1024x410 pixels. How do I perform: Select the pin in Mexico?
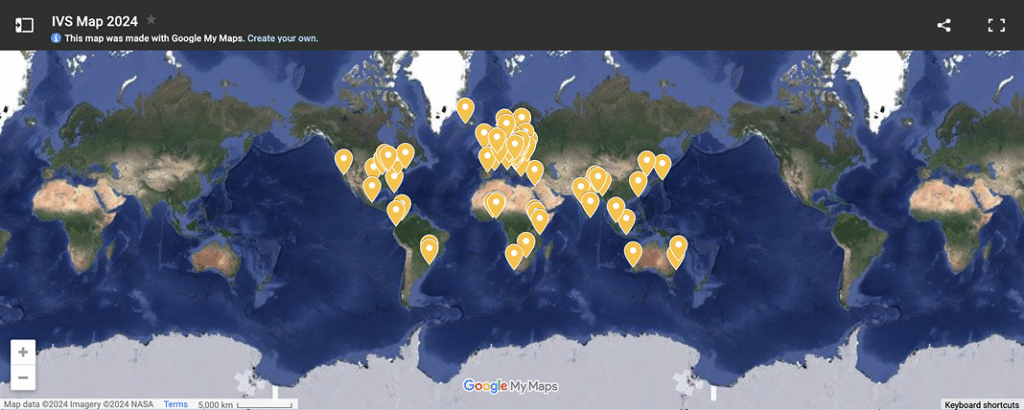pyautogui.click(x=372, y=187)
